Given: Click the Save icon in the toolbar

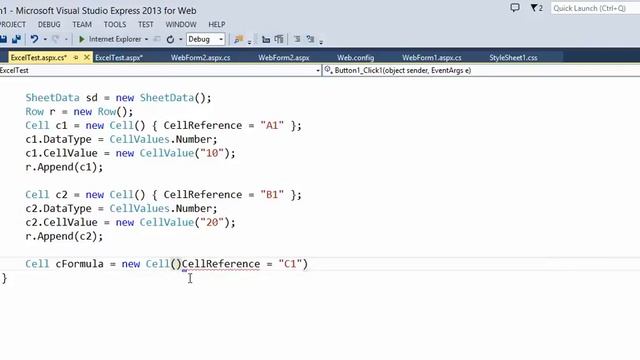Looking at the screenshot, I should pos(3,39).
